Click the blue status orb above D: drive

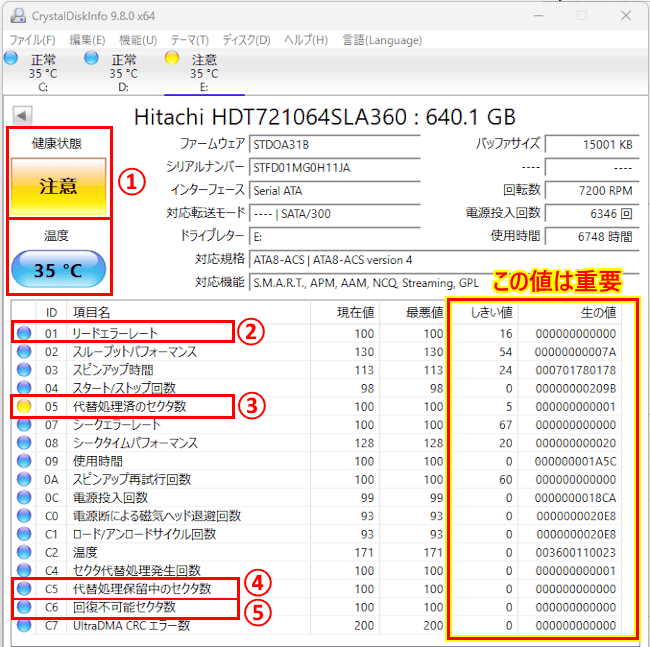(x=91, y=58)
